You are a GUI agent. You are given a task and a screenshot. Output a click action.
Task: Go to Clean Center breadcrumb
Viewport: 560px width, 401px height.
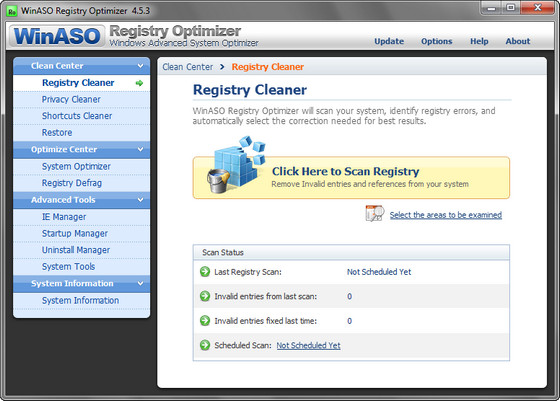pos(188,67)
